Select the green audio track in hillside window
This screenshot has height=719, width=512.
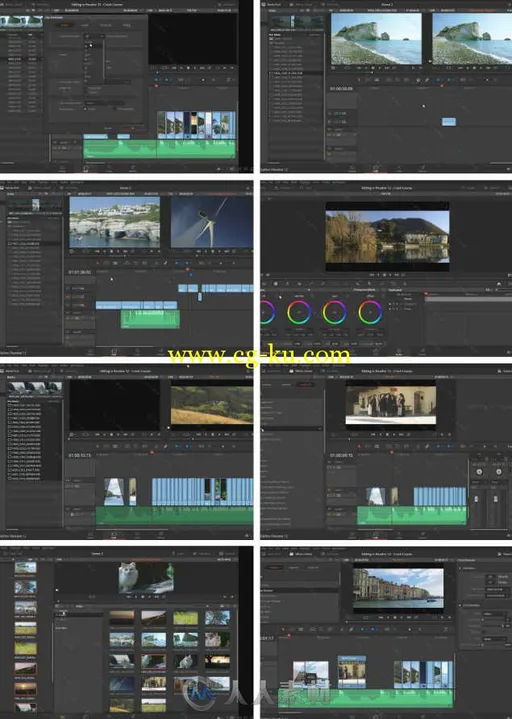pyautogui.click(x=174, y=515)
